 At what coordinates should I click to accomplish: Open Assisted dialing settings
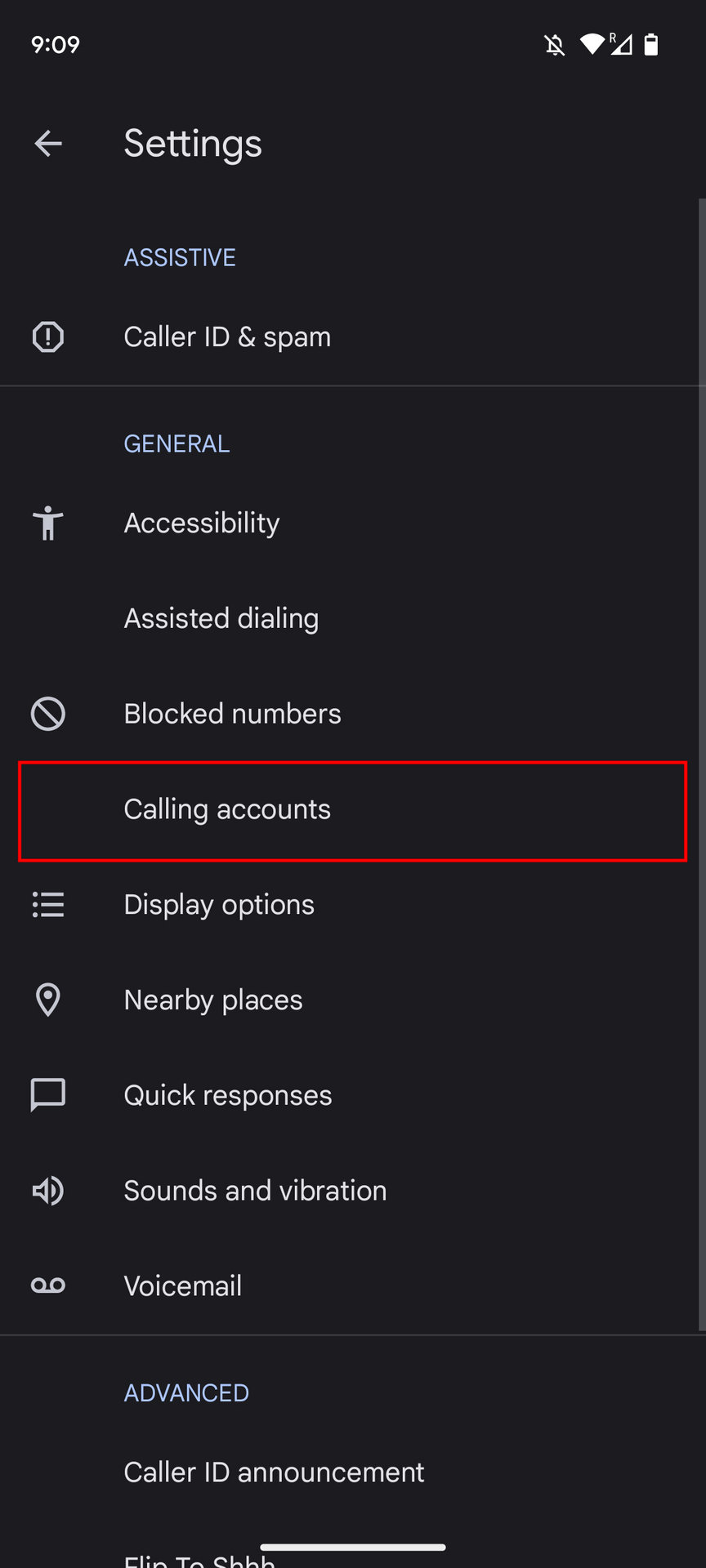[x=221, y=618]
